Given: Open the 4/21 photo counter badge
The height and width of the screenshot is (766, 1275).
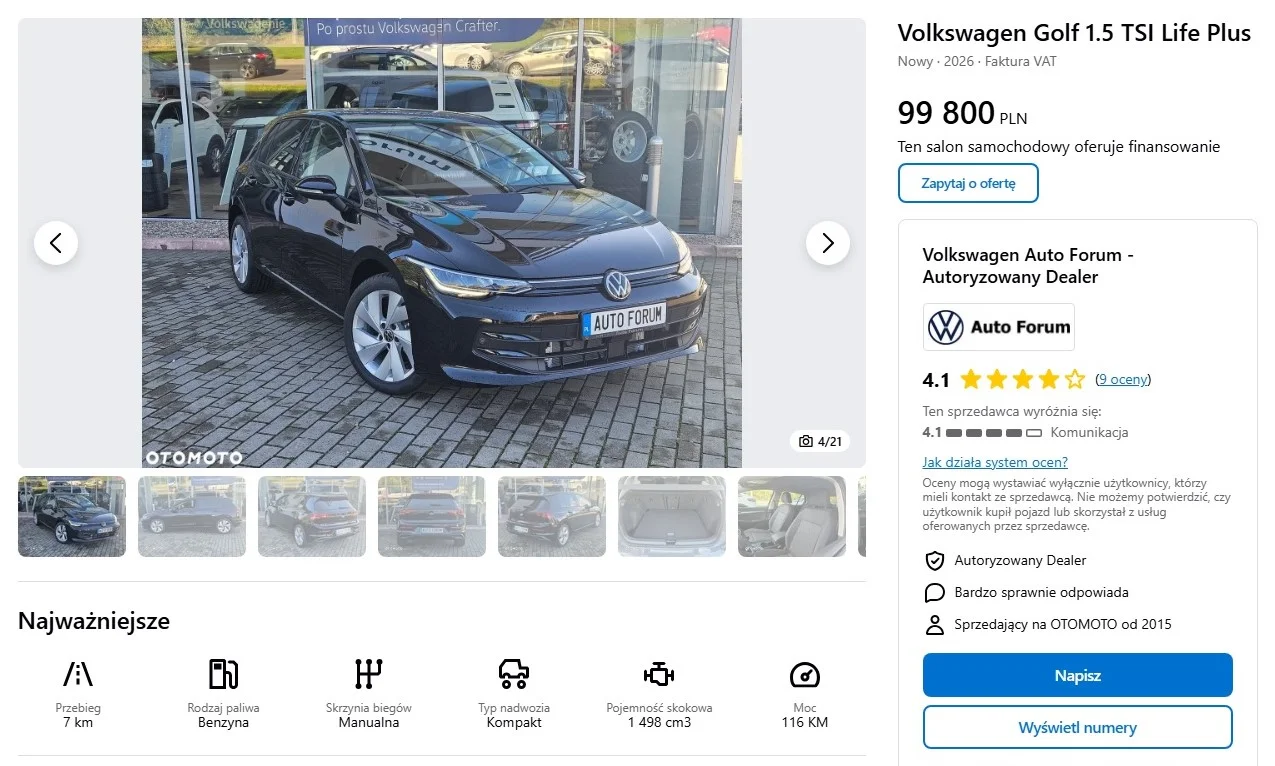Looking at the screenshot, I should (x=821, y=441).
